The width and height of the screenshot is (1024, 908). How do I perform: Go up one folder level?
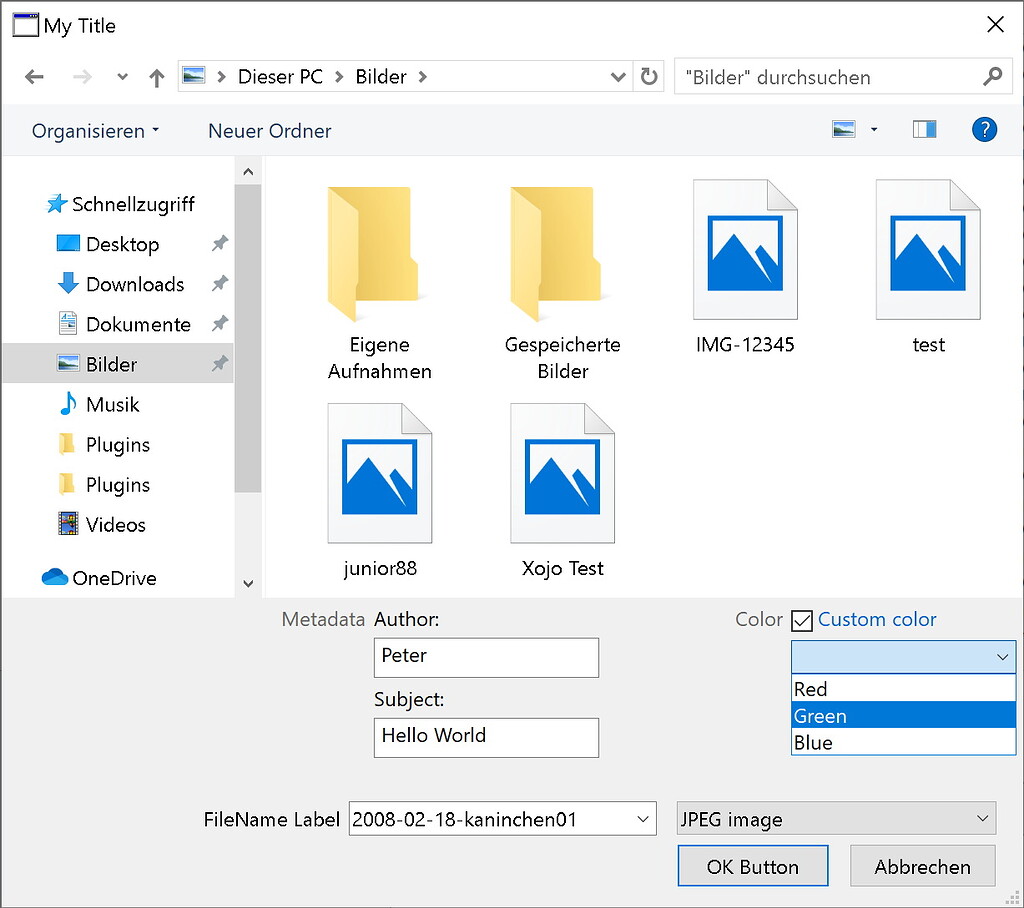pyautogui.click(x=156, y=76)
